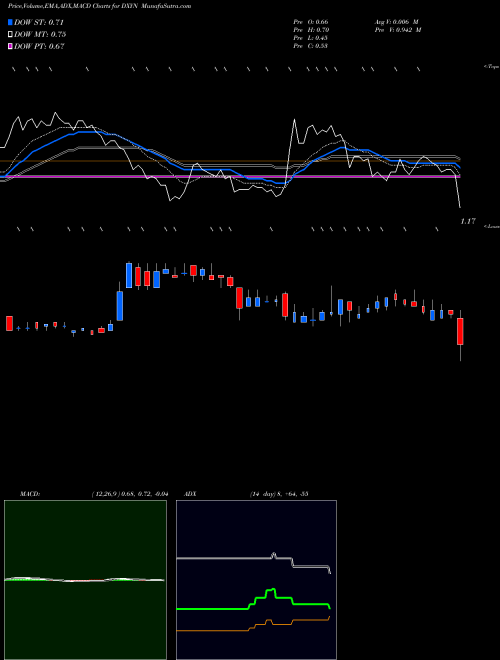Click the '1.17' price label
Screen dimensions: 500x660
tap(468, 221)
